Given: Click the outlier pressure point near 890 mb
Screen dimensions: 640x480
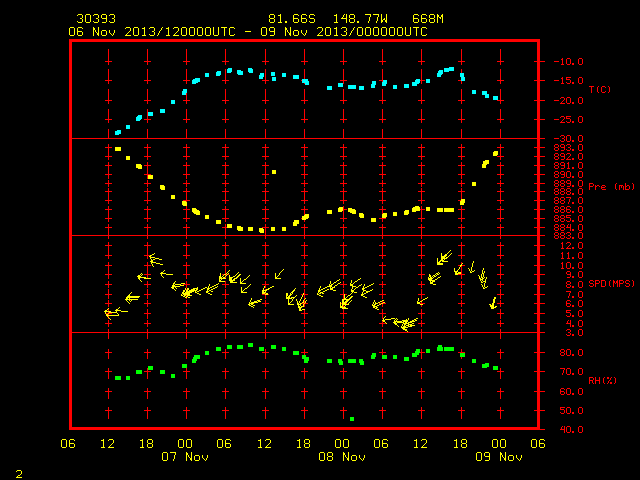Looking at the screenshot, I should [x=274, y=172].
